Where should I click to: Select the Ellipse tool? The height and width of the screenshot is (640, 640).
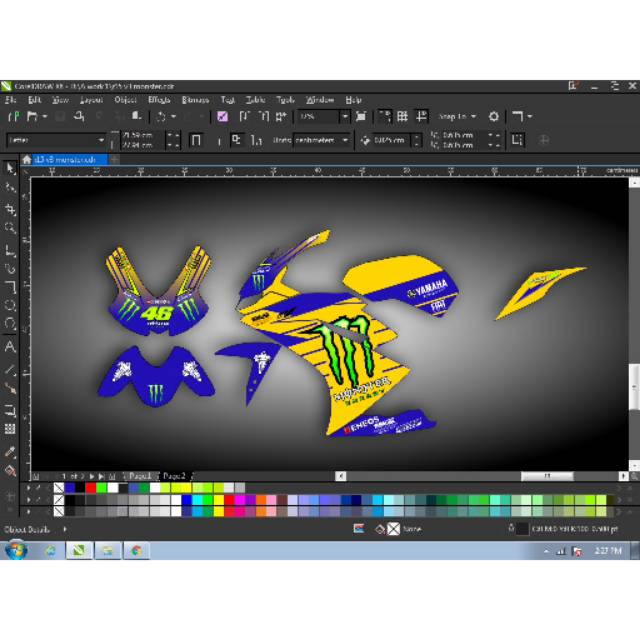pyautogui.click(x=10, y=306)
